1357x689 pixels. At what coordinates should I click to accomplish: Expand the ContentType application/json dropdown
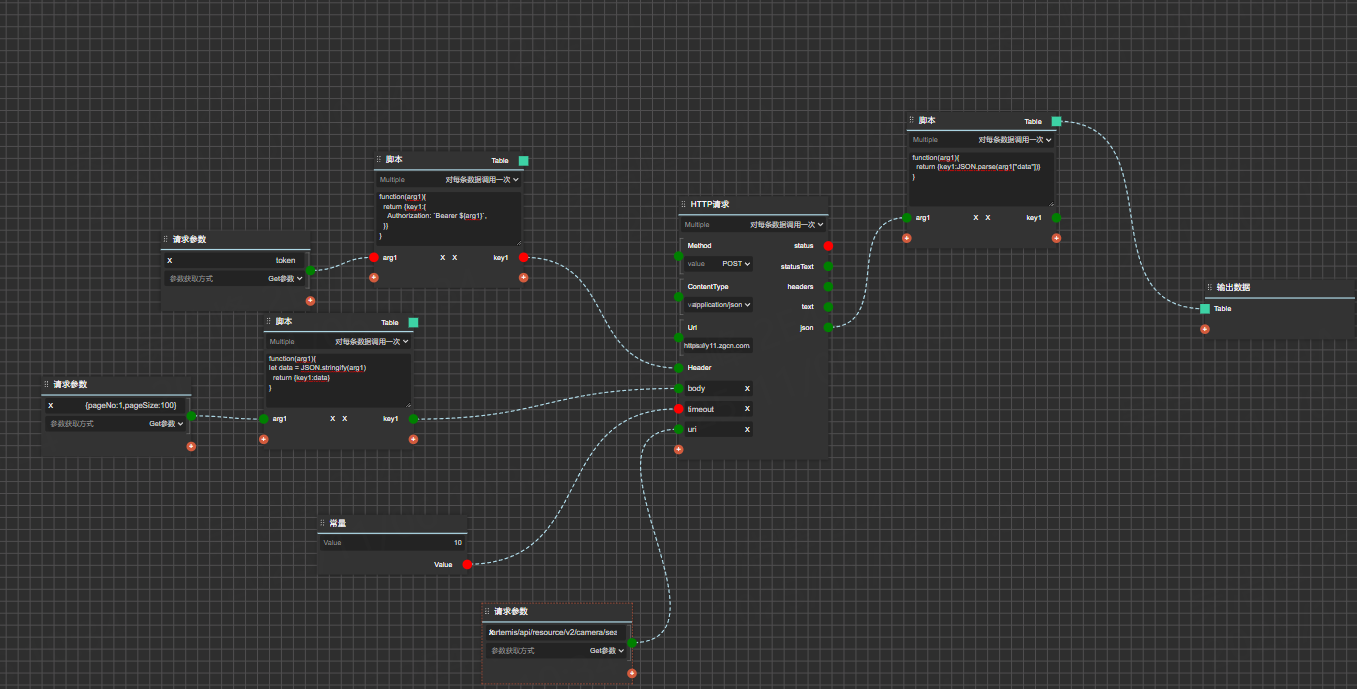720,305
